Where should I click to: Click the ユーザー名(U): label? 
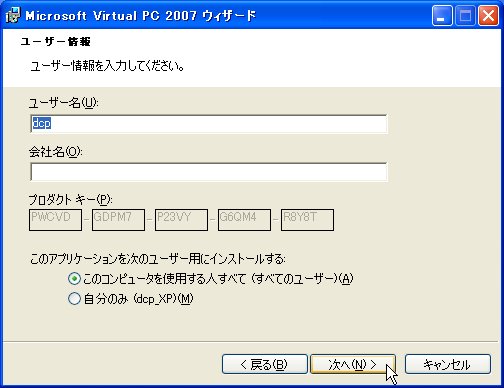63,102
